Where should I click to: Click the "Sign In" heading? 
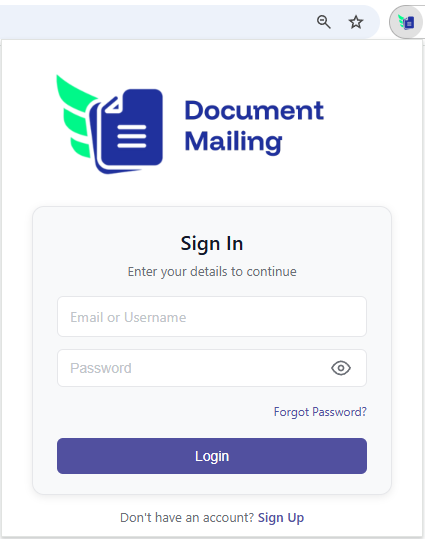[x=212, y=244]
